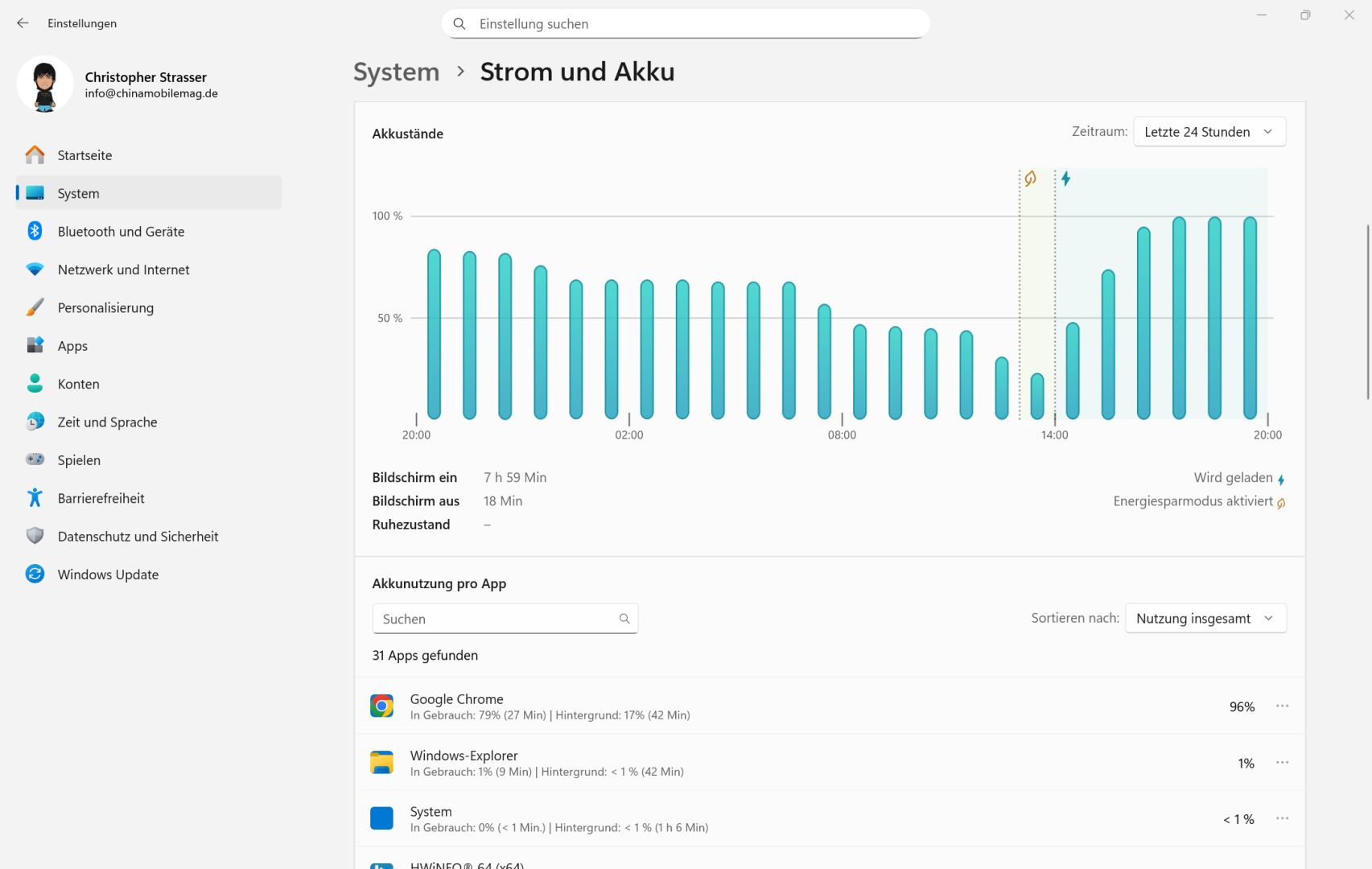Click the 96% usage value for Chrome
Viewport: 1372px width, 869px height.
[x=1242, y=706]
